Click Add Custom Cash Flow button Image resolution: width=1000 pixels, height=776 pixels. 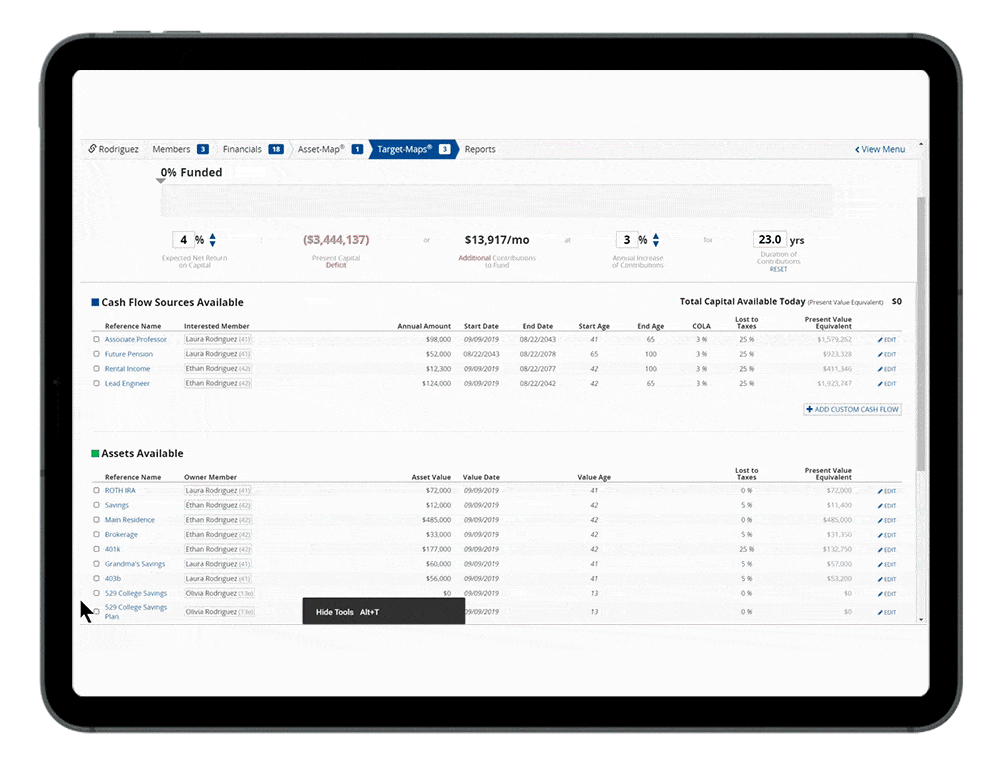[852, 409]
